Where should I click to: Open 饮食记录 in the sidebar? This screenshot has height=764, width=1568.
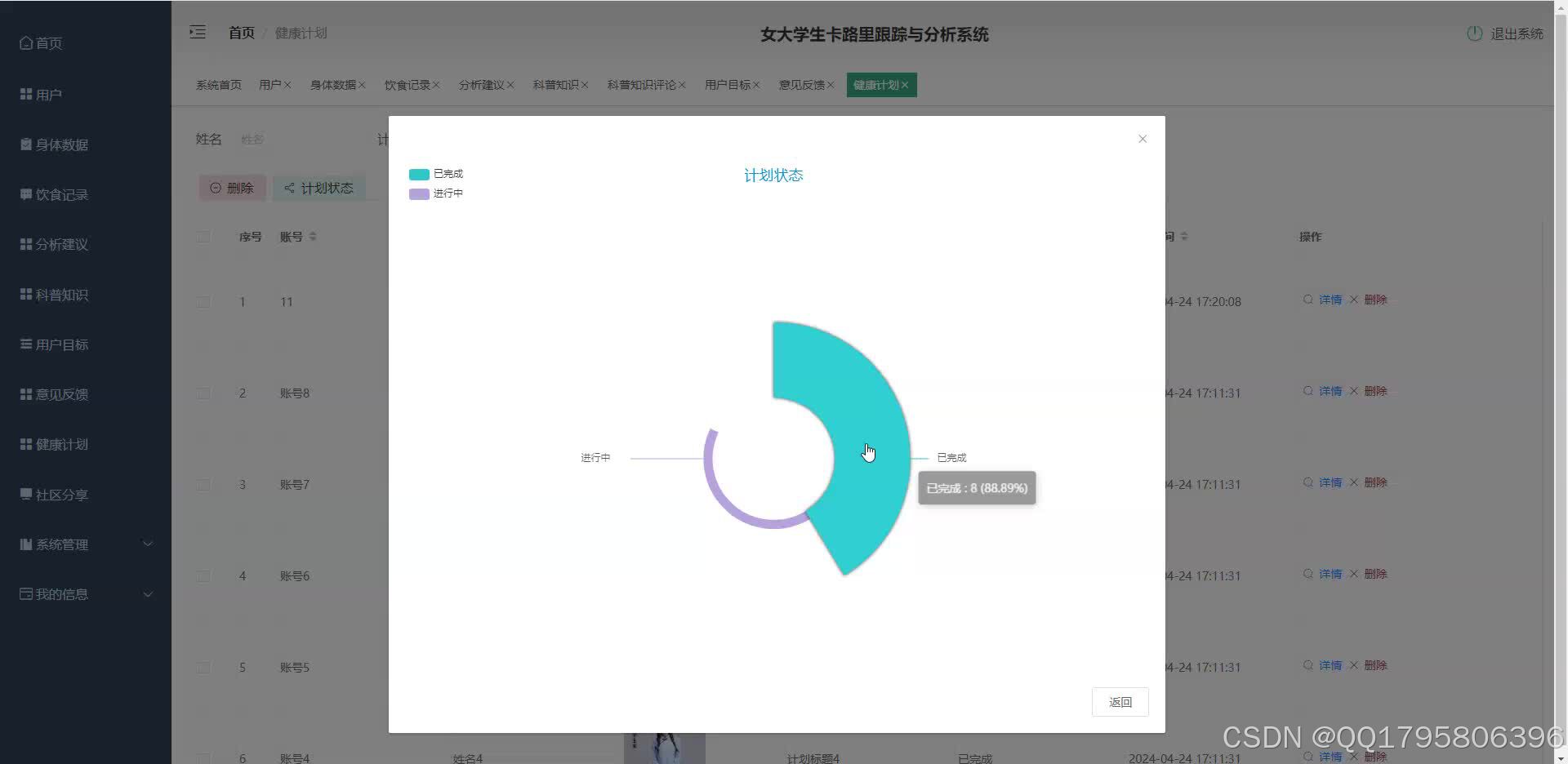click(x=86, y=194)
